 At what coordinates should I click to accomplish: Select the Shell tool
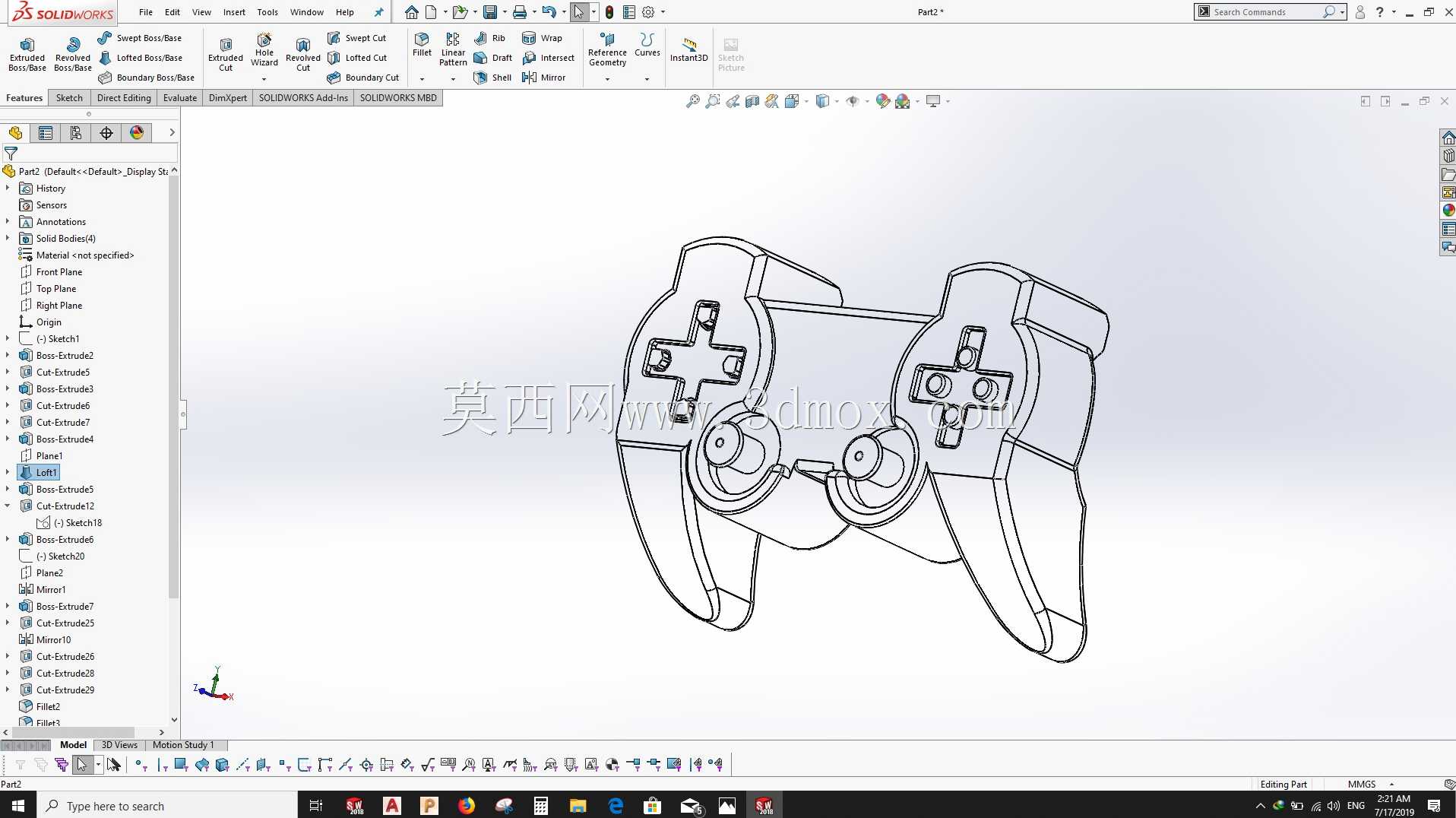492,78
